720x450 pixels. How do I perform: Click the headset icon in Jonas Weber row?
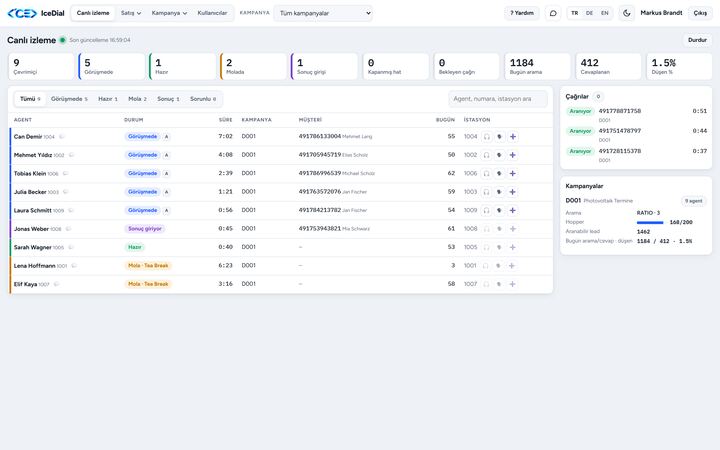(x=486, y=229)
